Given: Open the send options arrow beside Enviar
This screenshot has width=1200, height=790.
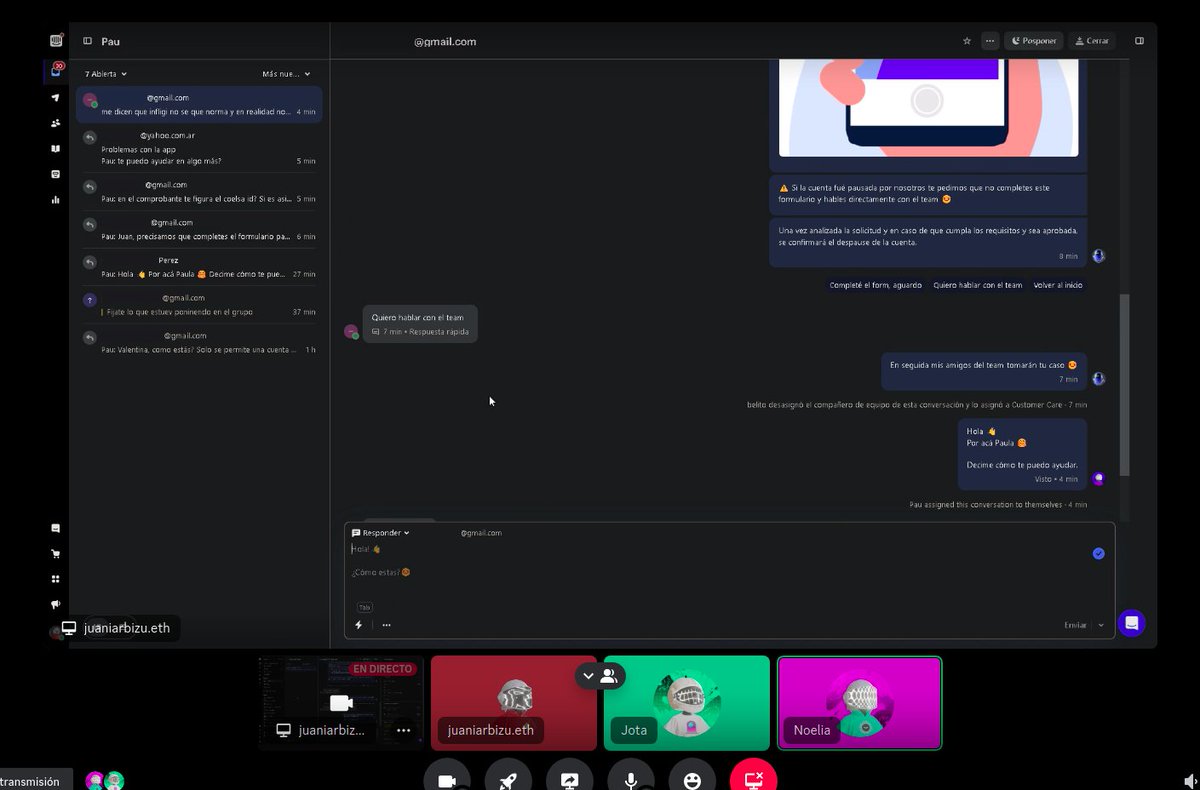Looking at the screenshot, I should pyautogui.click(x=1101, y=625).
